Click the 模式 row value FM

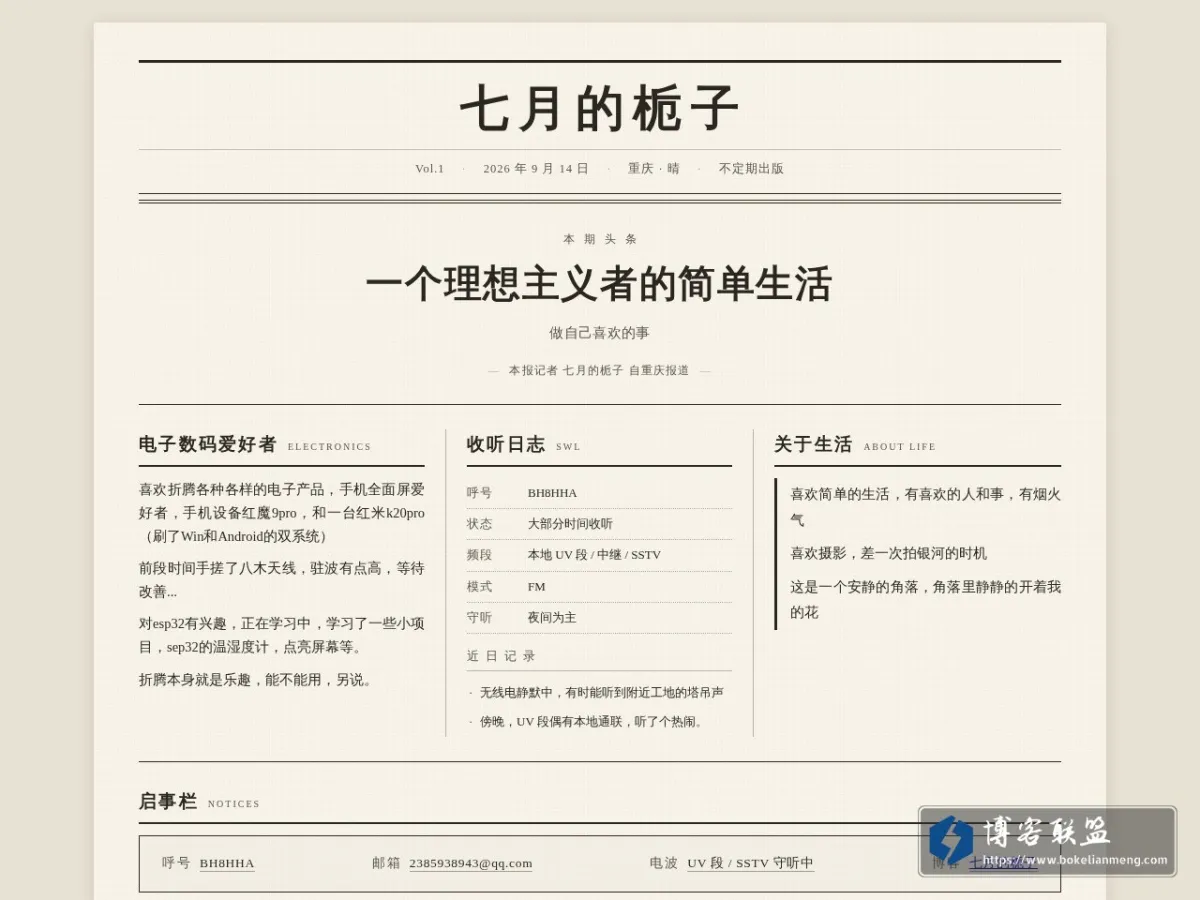[x=536, y=587]
